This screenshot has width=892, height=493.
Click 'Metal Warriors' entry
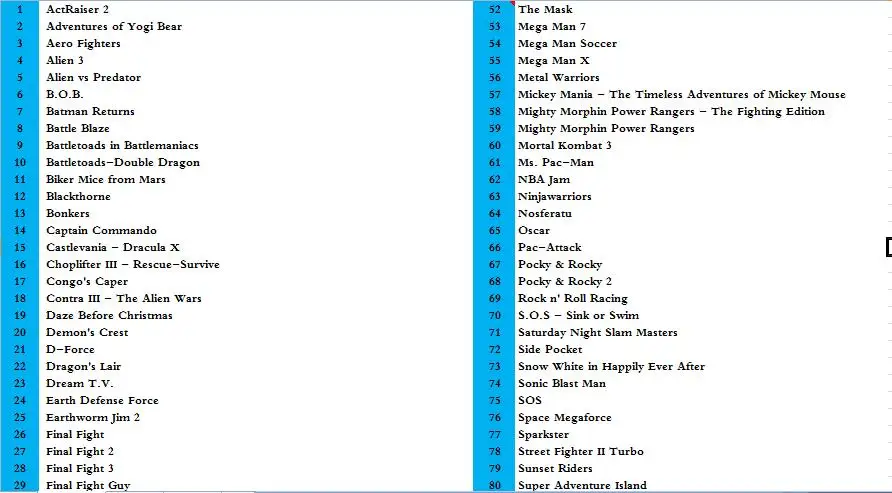coord(558,77)
